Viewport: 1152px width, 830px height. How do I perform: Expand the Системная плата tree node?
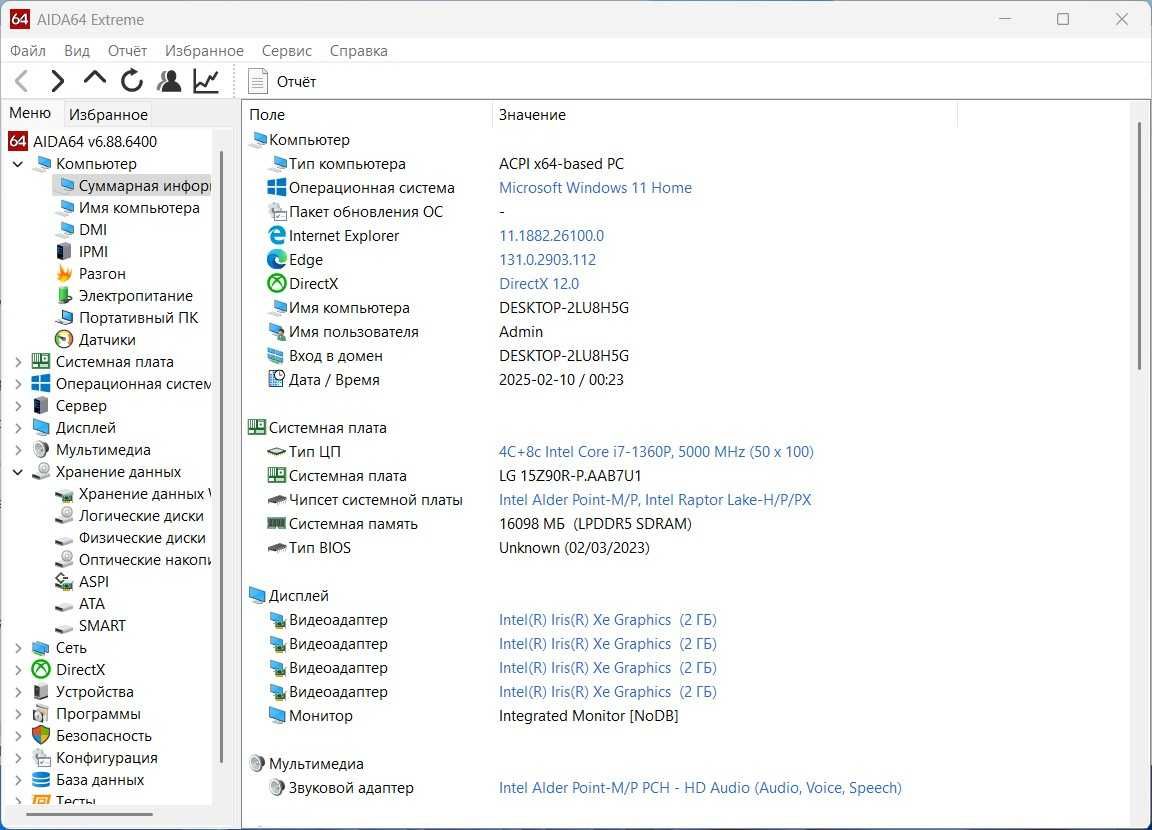pos(18,362)
